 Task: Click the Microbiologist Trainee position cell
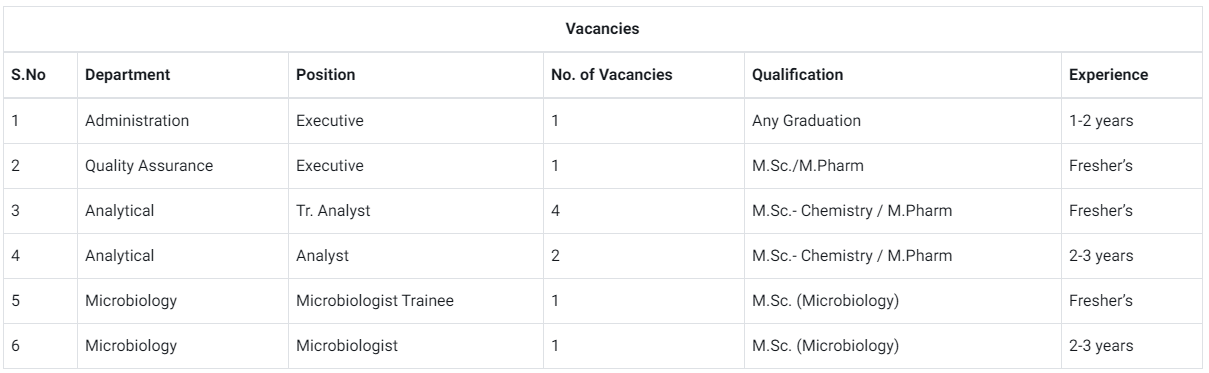(369, 301)
